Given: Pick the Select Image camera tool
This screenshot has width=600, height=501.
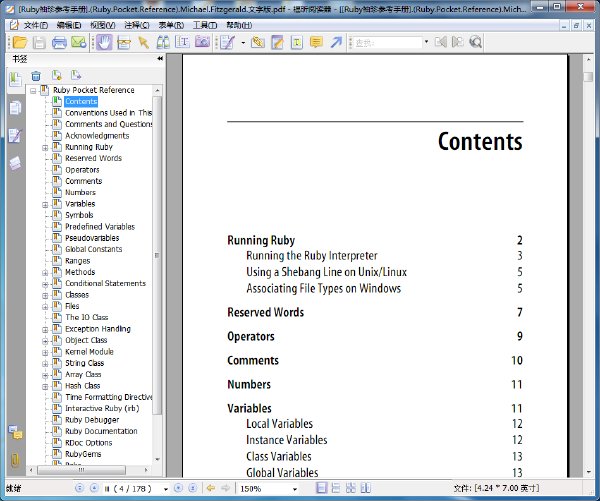Looking at the screenshot, I should [202, 42].
